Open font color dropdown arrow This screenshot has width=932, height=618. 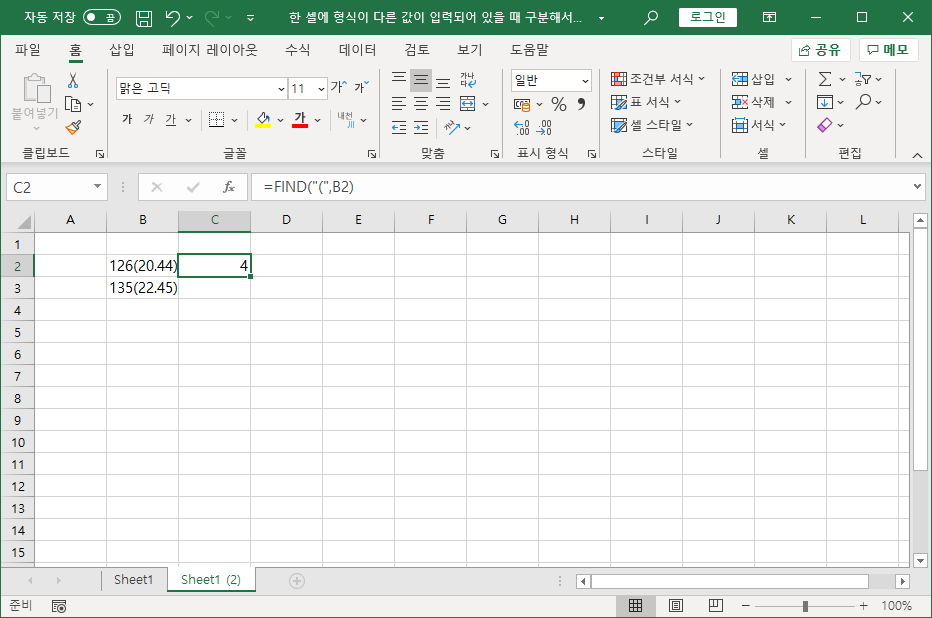click(x=317, y=121)
